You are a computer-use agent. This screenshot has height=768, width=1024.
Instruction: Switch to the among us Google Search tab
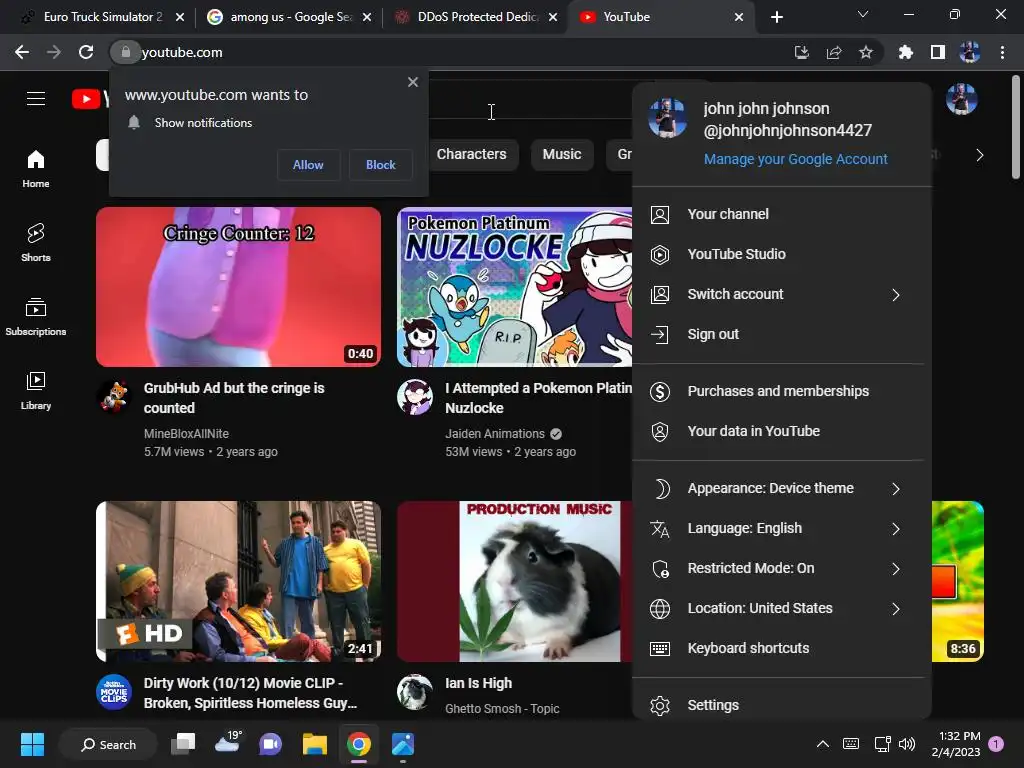pyautogui.click(x=287, y=17)
